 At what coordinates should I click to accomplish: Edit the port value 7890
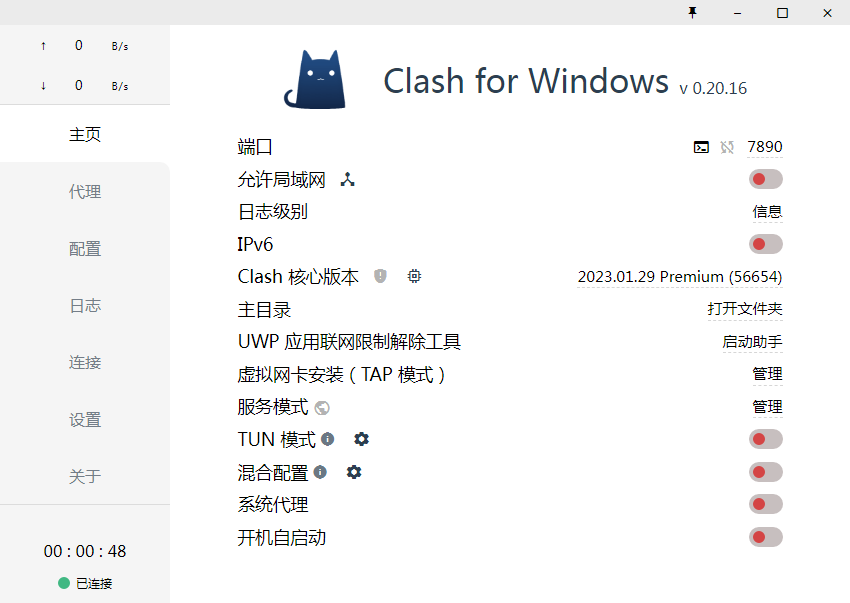click(764, 147)
